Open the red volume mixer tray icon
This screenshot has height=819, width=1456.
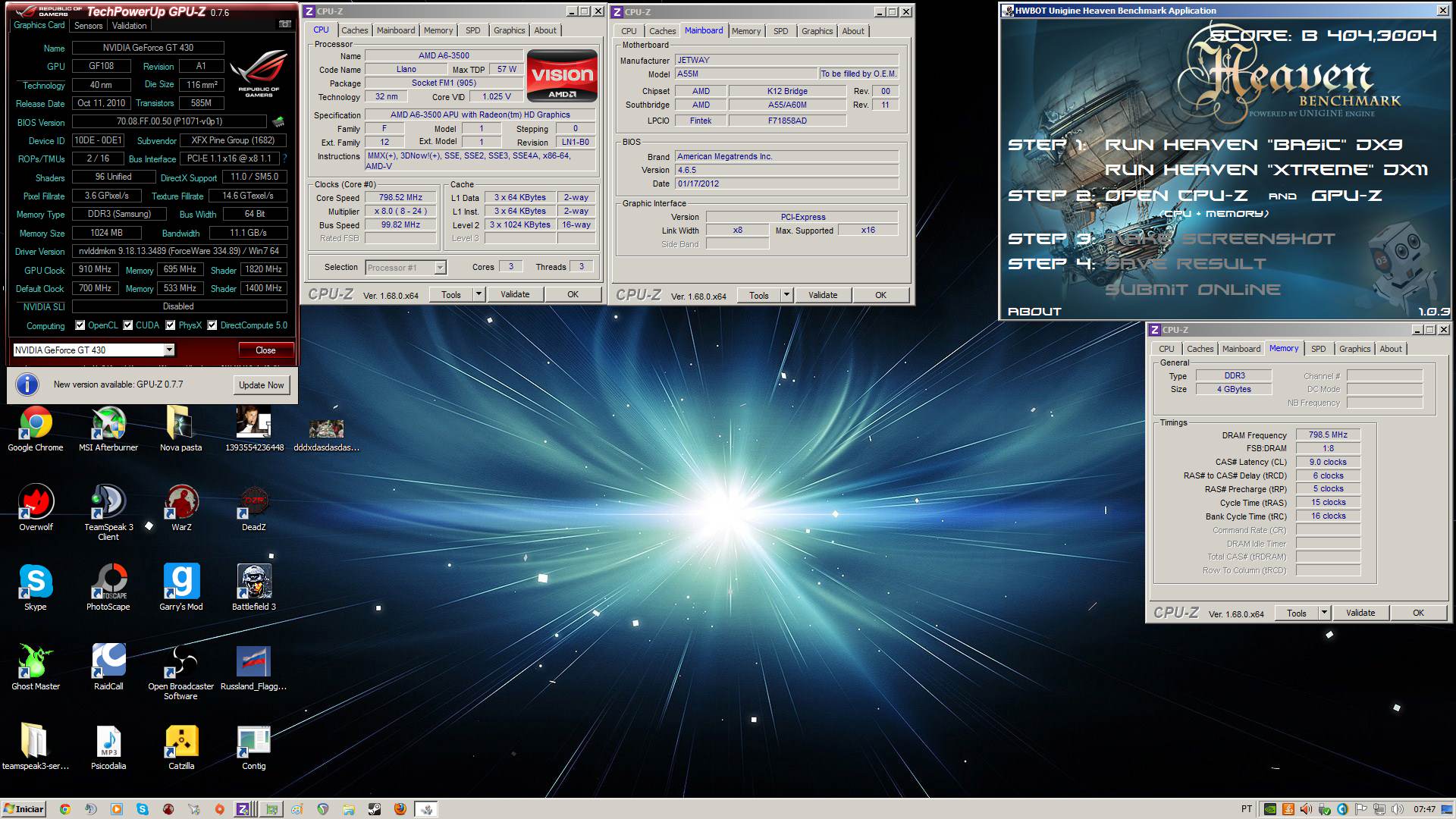click(x=1306, y=809)
